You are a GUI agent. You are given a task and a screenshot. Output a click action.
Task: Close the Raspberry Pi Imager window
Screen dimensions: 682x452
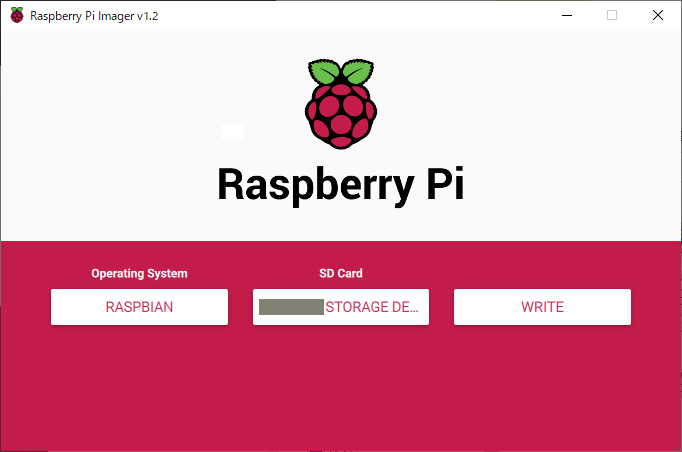point(658,15)
